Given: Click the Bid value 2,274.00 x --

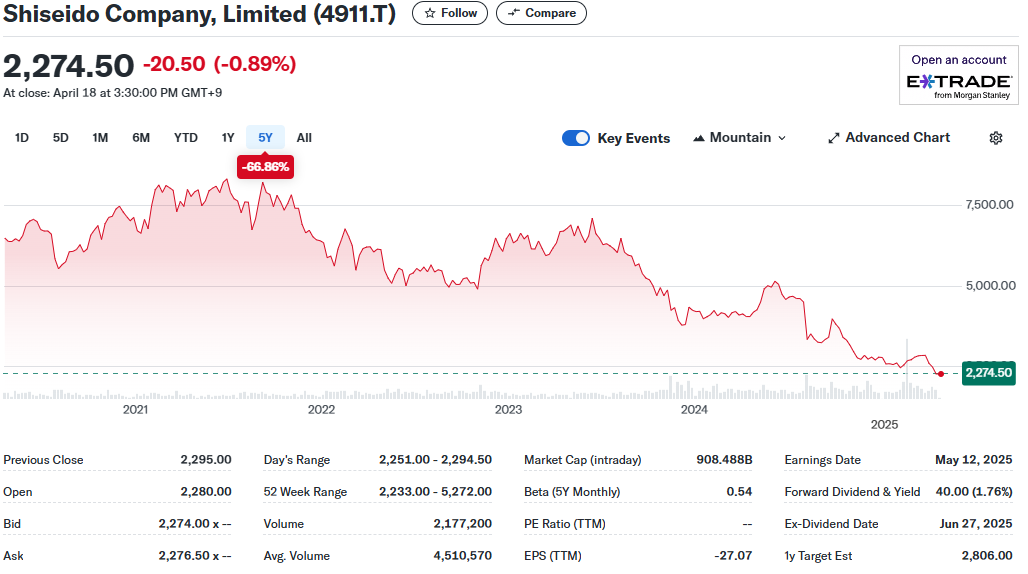Looking at the screenshot, I should click(x=195, y=524).
